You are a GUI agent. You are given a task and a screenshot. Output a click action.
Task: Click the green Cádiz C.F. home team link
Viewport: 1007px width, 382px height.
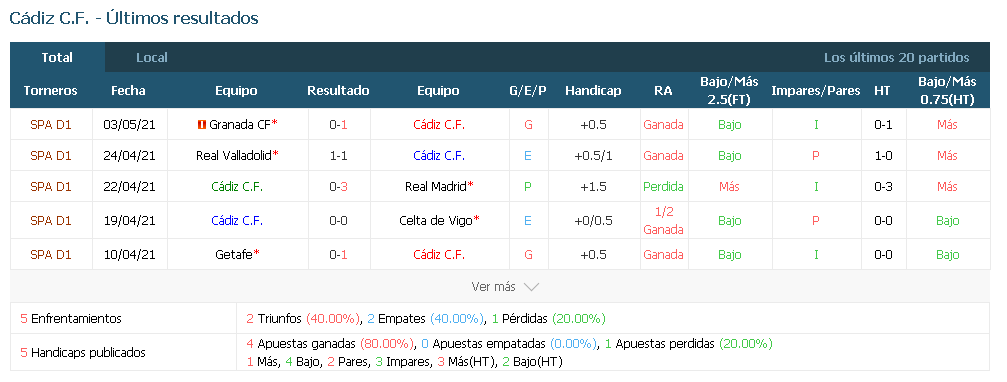point(238,187)
